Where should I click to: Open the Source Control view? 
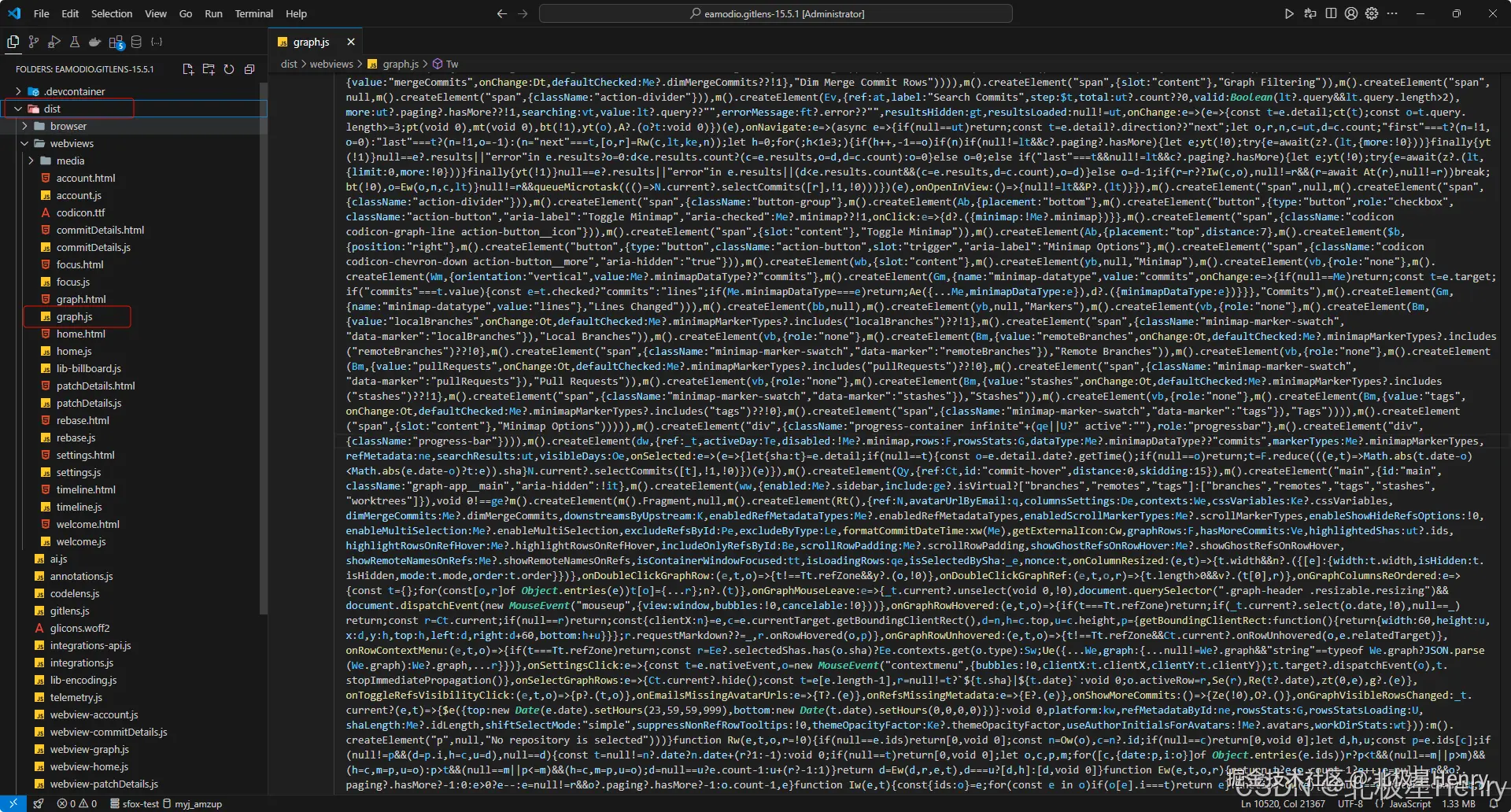[33, 42]
